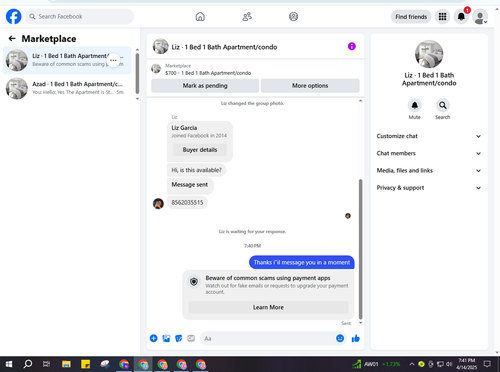Image resolution: width=500 pixels, height=372 pixels.
Task: Open the emoji picker
Action: point(340,338)
